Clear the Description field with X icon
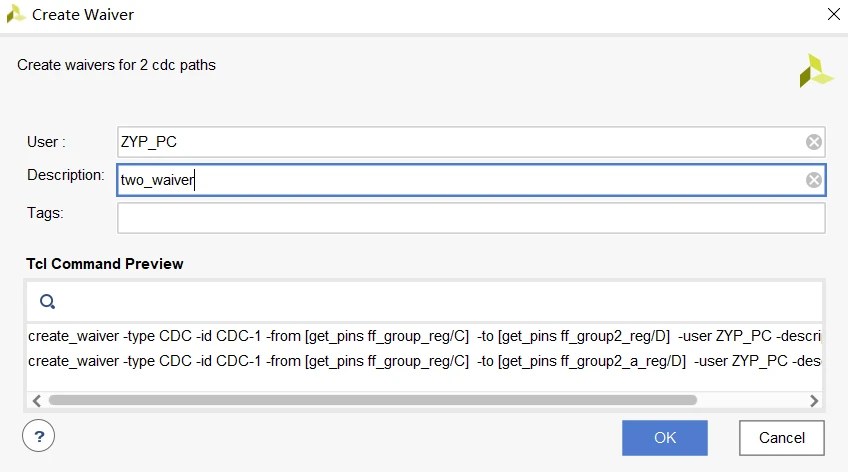The width and height of the screenshot is (848, 472). (814, 180)
